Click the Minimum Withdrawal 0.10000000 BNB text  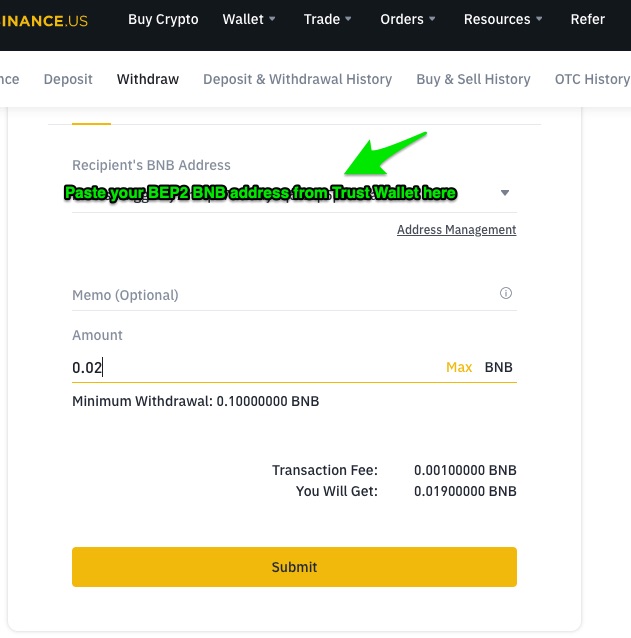click(196, 401)
